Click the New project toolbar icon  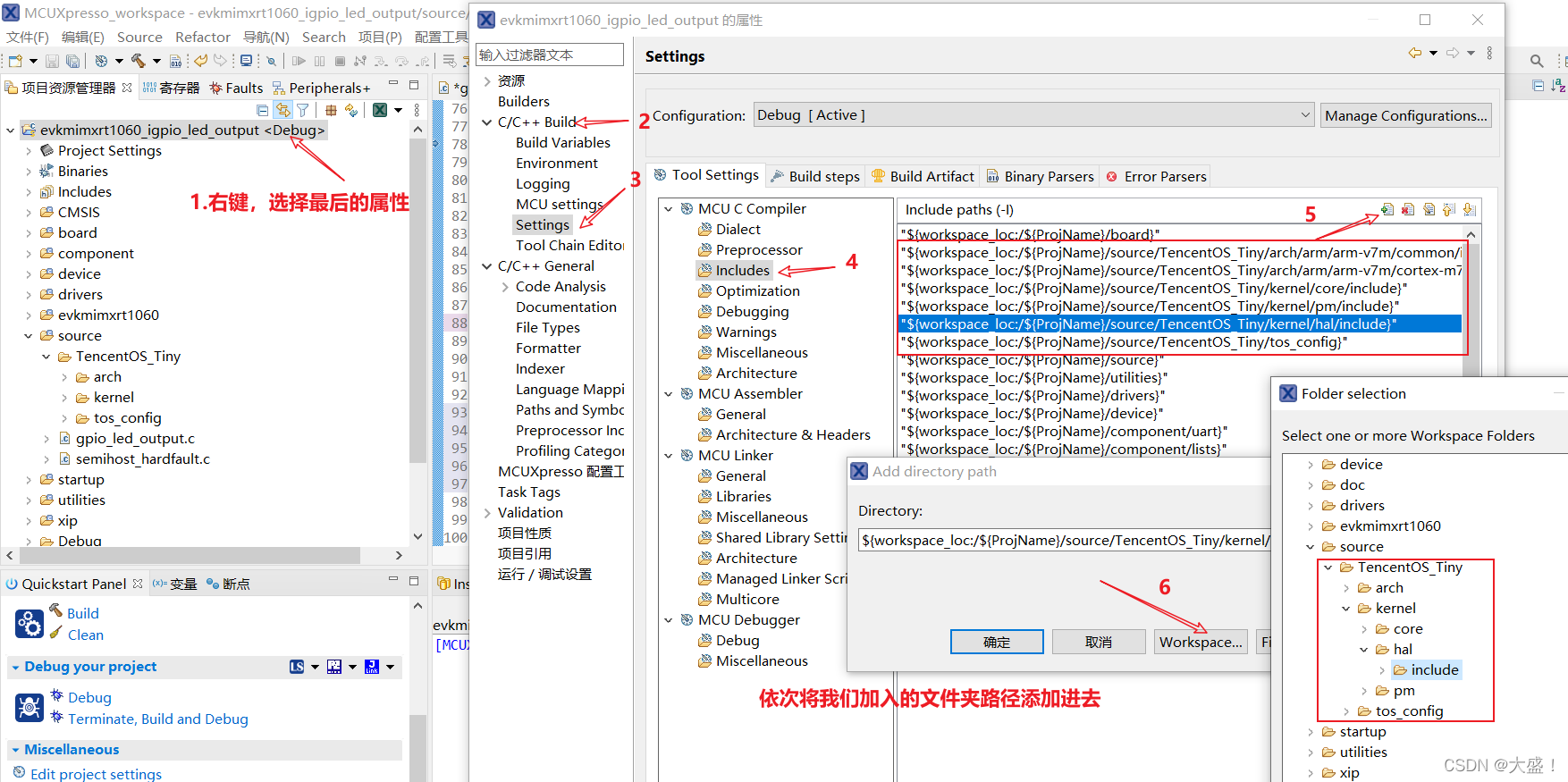tap(15, 61)
